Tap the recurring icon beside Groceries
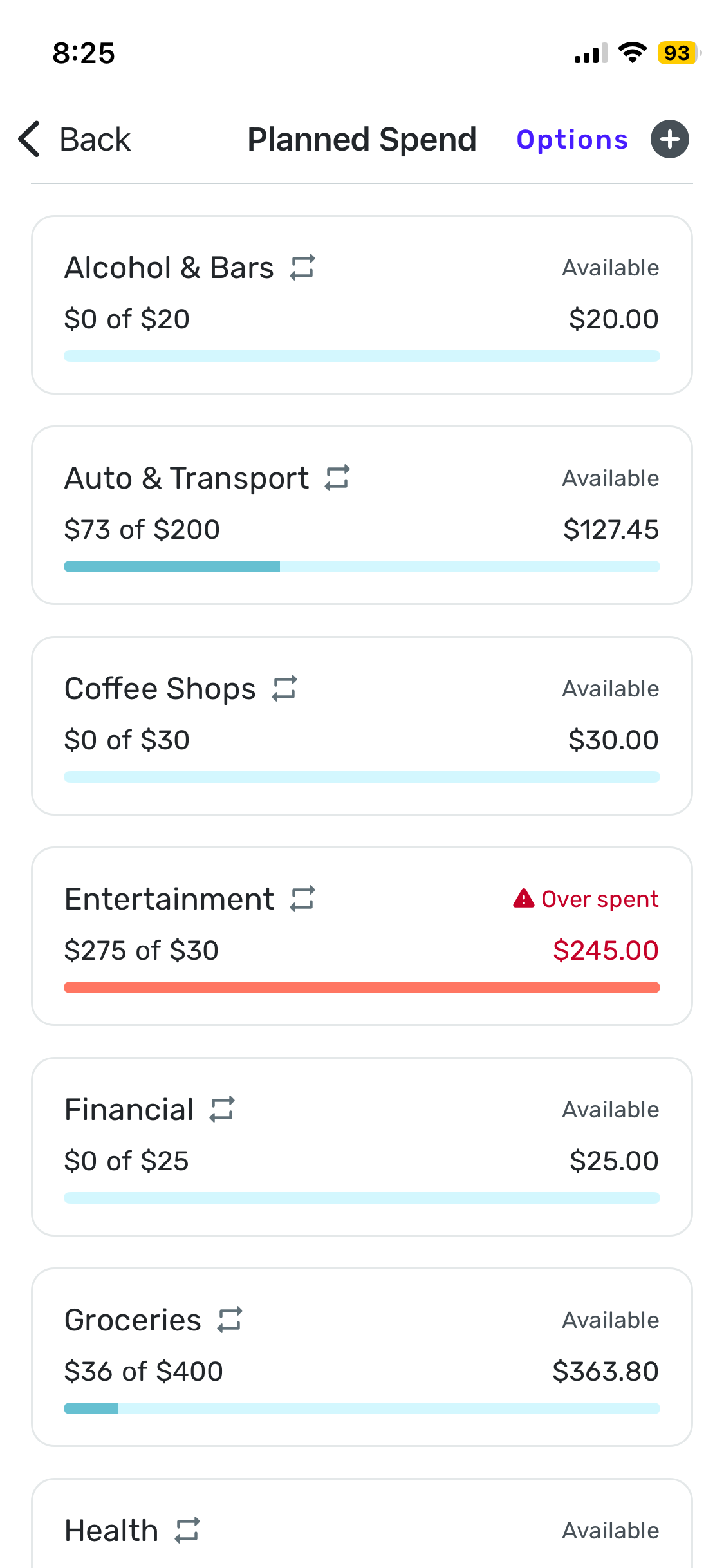724x1568 pixels. pos(230,1320)
